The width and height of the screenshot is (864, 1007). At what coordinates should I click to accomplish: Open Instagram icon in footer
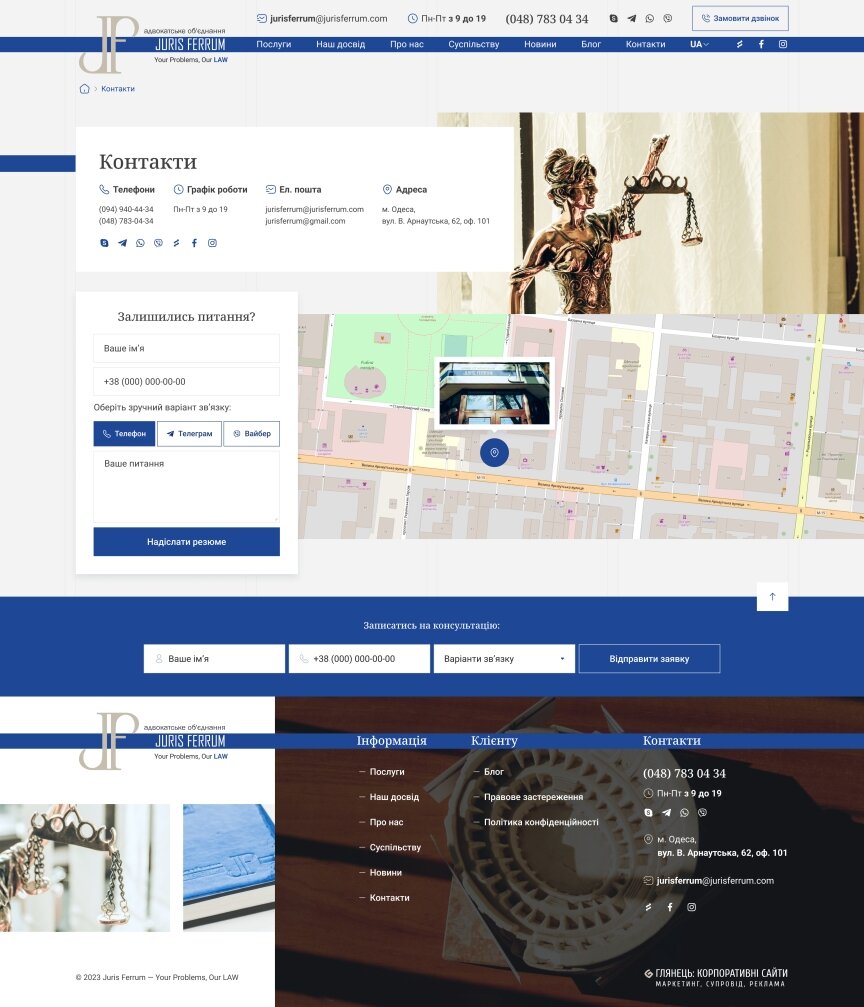(691, 907)
